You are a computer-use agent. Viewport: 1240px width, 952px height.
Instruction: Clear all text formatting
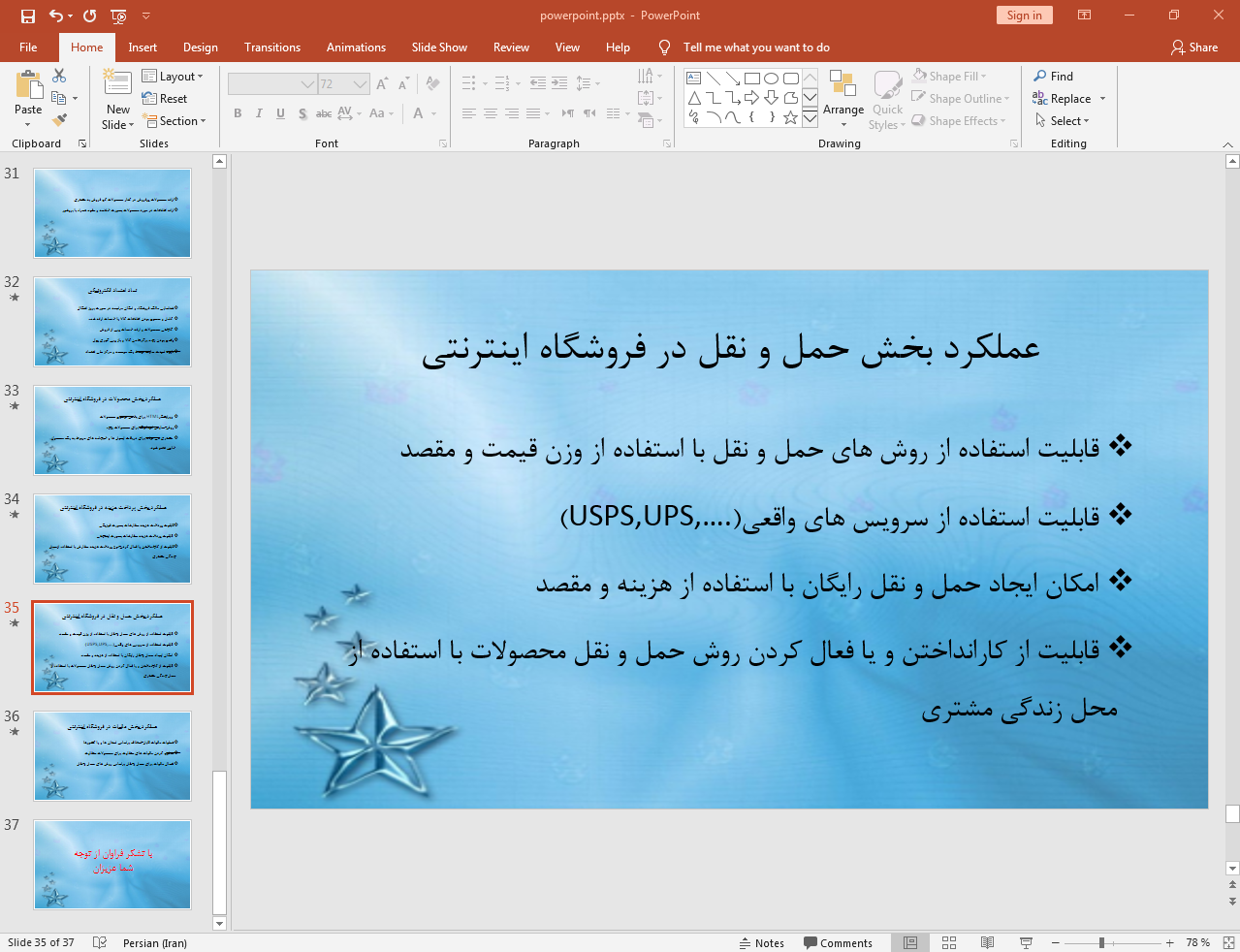click(432, 84)
